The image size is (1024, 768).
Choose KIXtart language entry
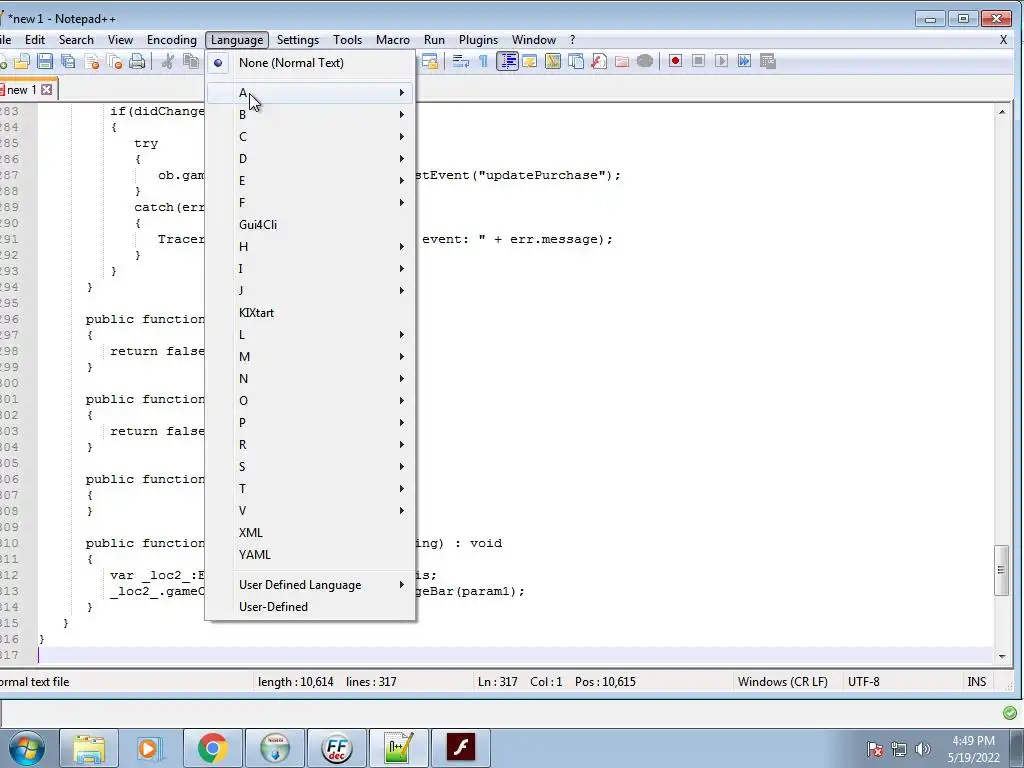pos(310,313)
